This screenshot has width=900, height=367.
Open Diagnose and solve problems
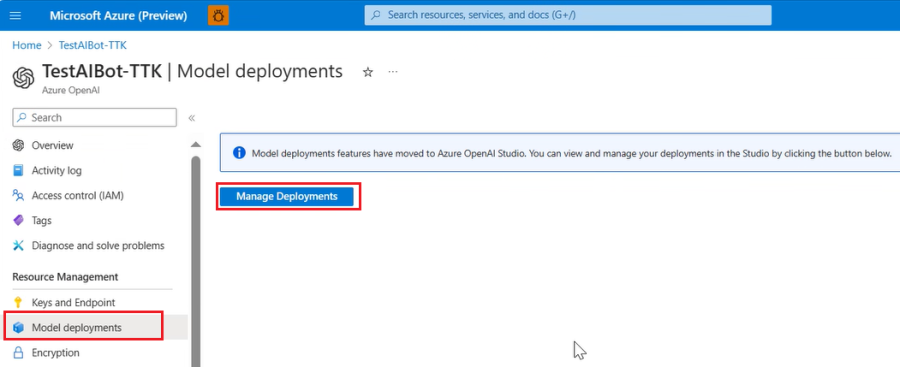(x=98, y=245)
